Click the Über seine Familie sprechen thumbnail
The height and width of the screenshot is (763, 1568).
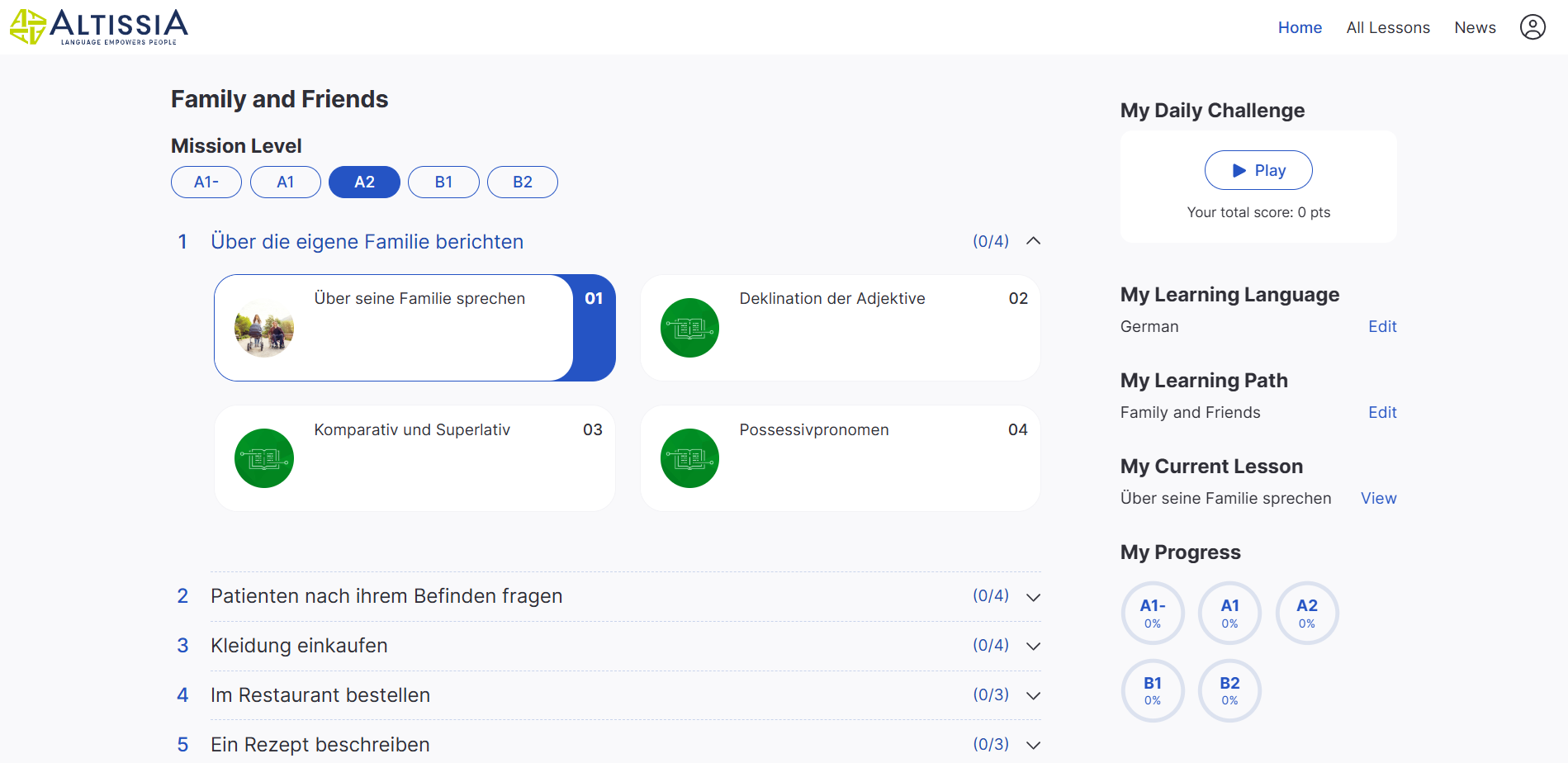tap(264, 328)
